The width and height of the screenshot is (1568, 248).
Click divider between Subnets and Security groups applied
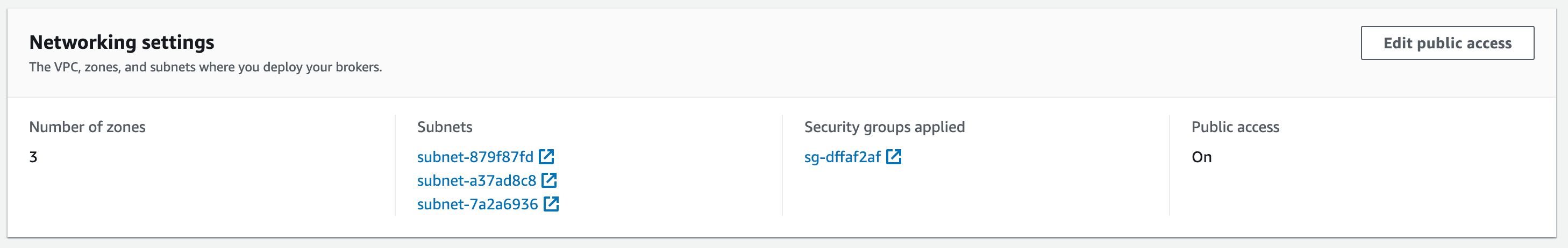782,165
